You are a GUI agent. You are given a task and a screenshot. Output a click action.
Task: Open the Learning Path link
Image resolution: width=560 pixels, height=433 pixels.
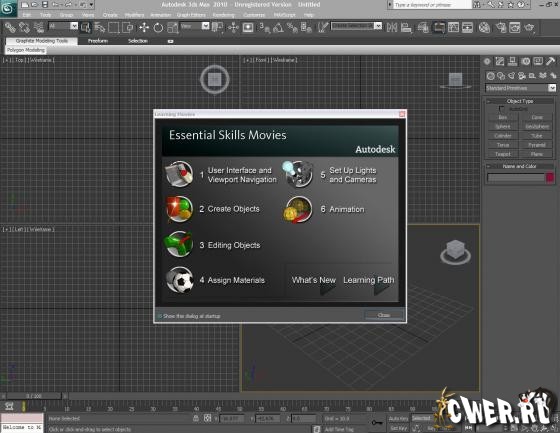pyautogui.click(x=369, y=280)
